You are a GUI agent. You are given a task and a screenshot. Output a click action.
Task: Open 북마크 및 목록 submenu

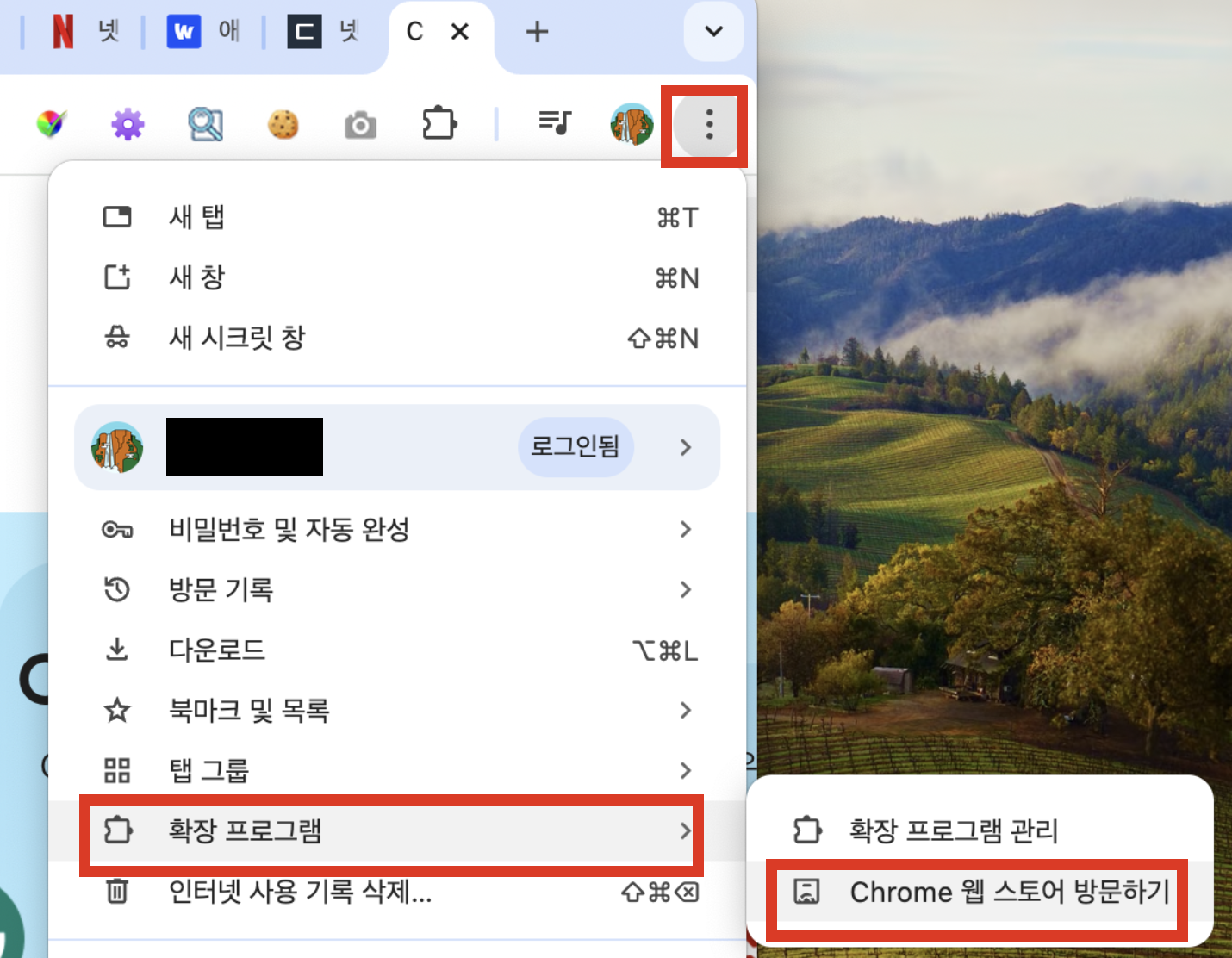click(397, 710)
